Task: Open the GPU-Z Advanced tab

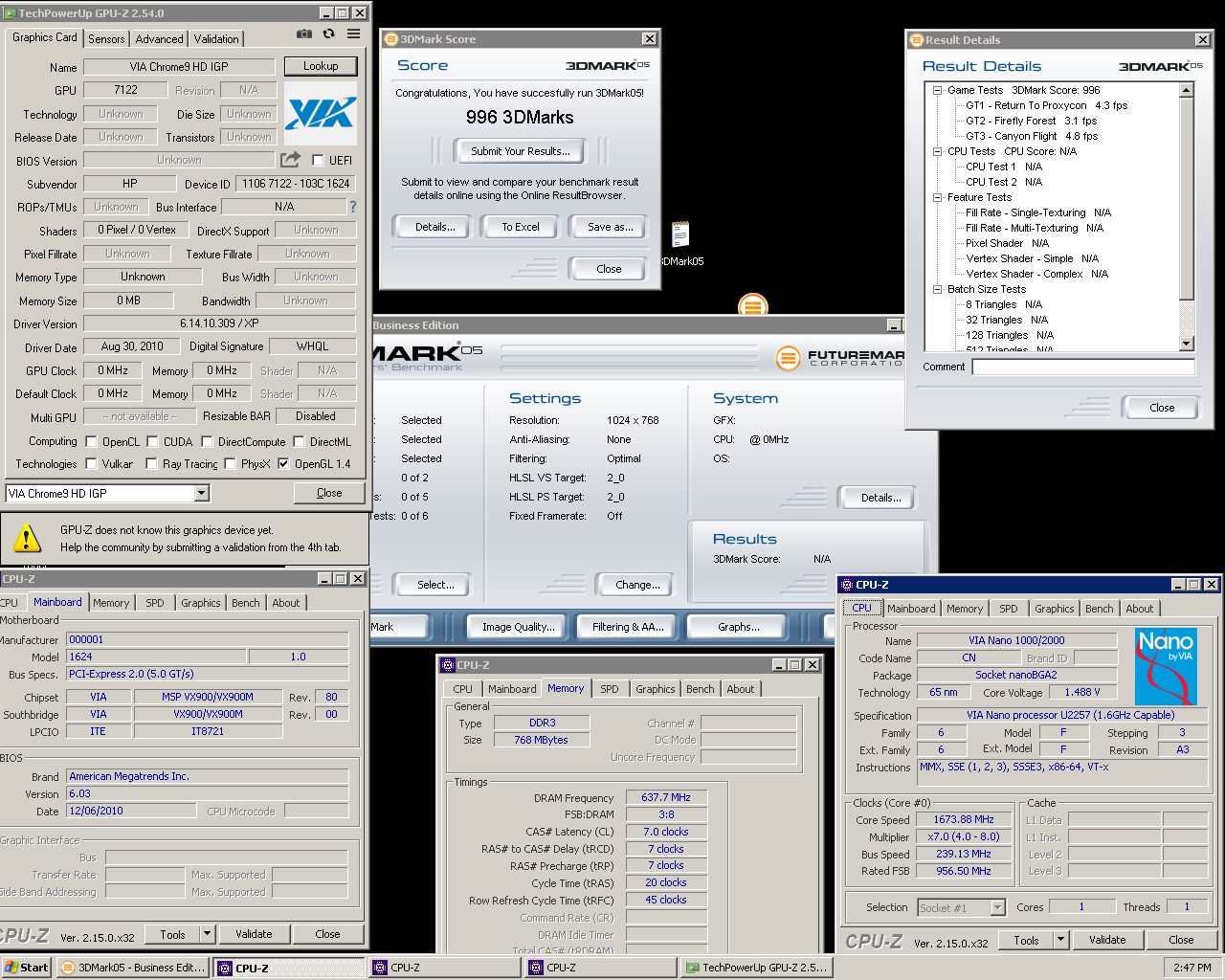Action: 159,39
